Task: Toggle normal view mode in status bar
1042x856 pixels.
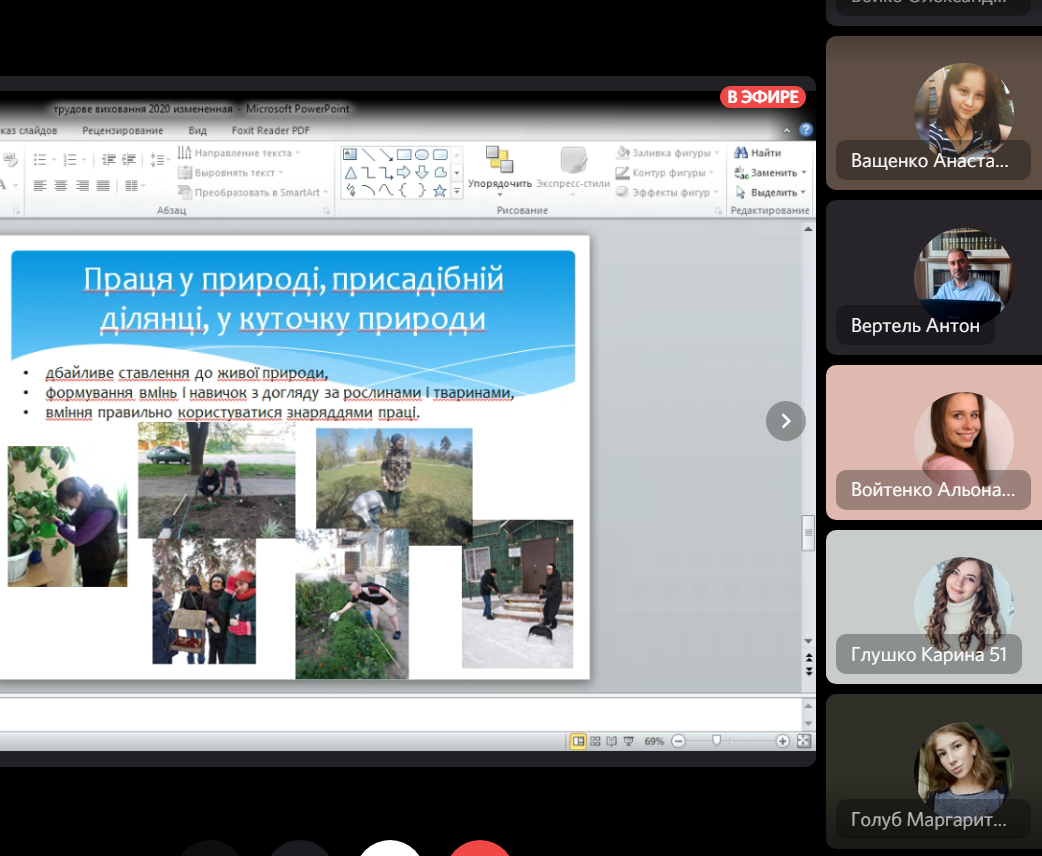Action: [578, 741]
